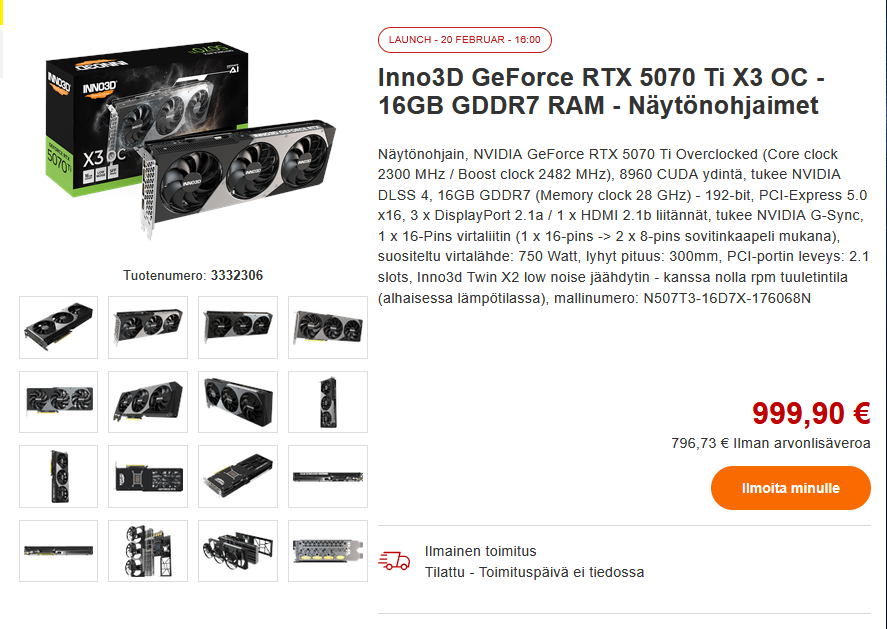887x629 pixels.
Task: Select the first angled card thumbnail
Action: pyautogui.click(x=58, y=327)
